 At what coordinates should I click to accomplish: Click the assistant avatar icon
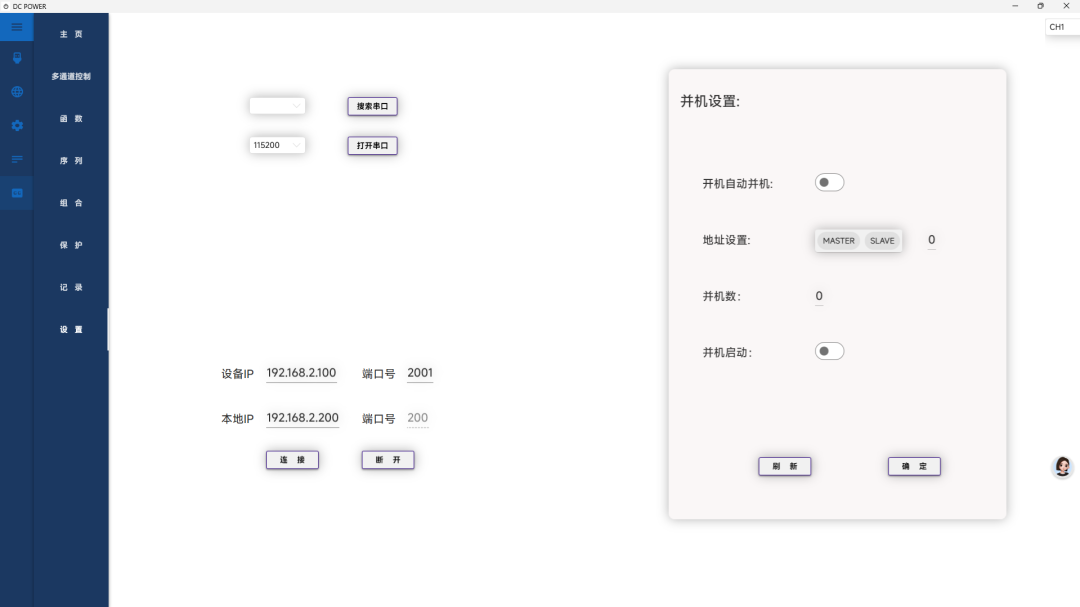click(1062, 466)
